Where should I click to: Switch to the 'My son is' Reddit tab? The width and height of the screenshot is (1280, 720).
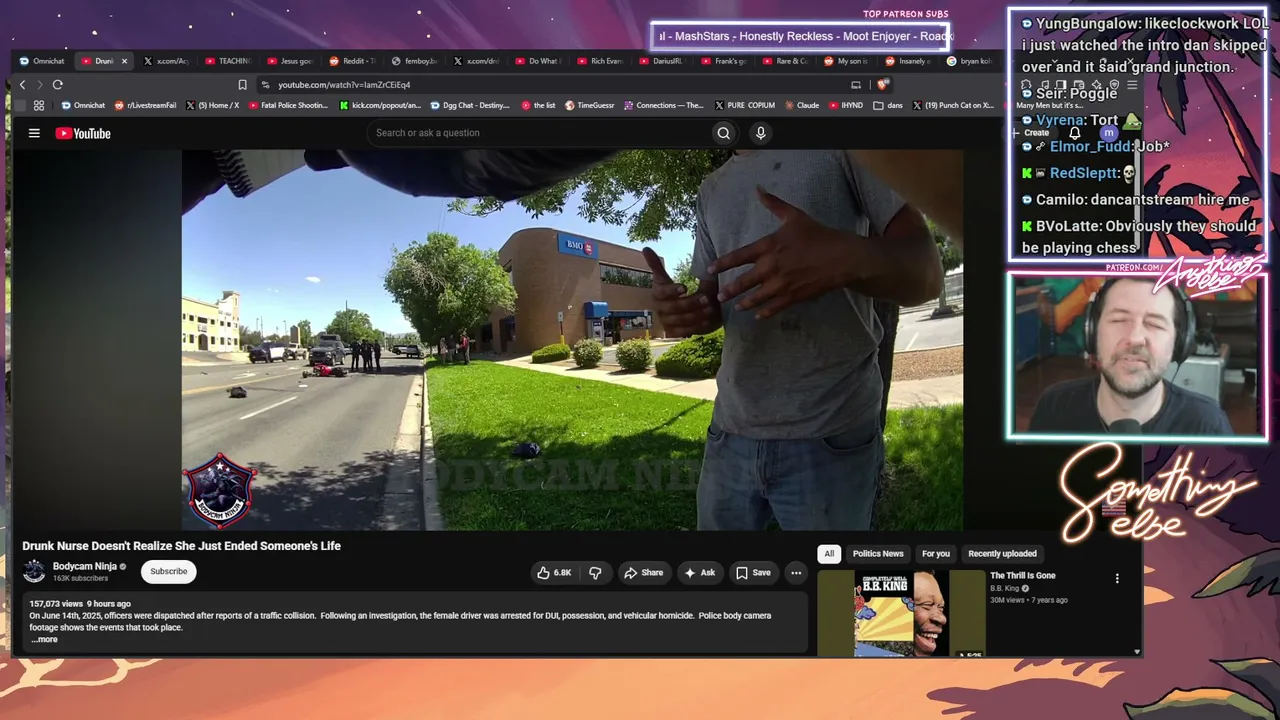(x=848, y=61)
